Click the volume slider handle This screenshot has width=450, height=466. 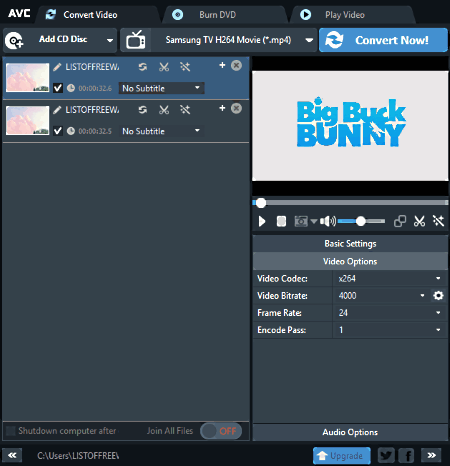361,221
